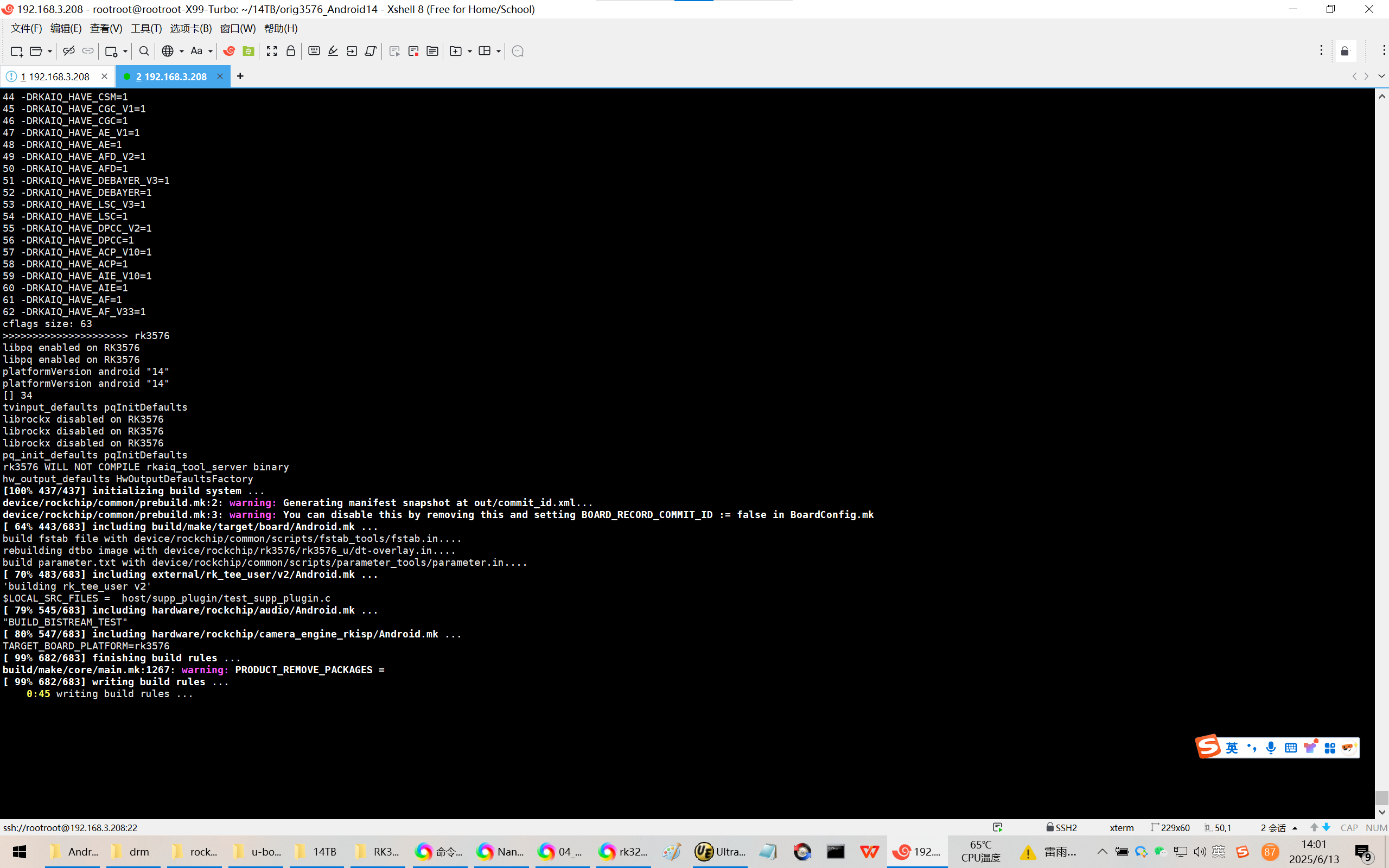Toggle full screen mode icon
Viewport: 1389px width, 868px height.
[271, 51]
